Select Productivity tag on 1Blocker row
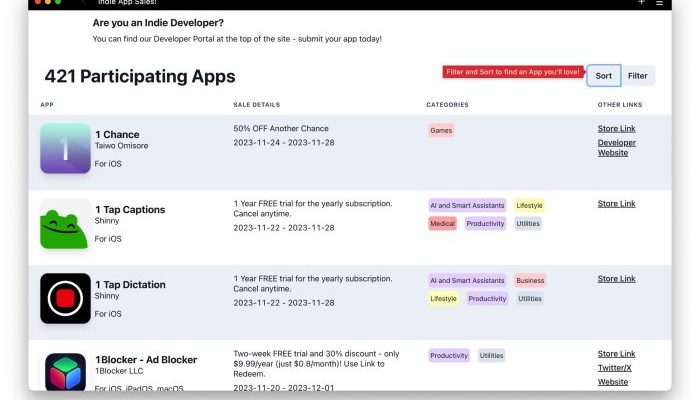 point(449,355)
